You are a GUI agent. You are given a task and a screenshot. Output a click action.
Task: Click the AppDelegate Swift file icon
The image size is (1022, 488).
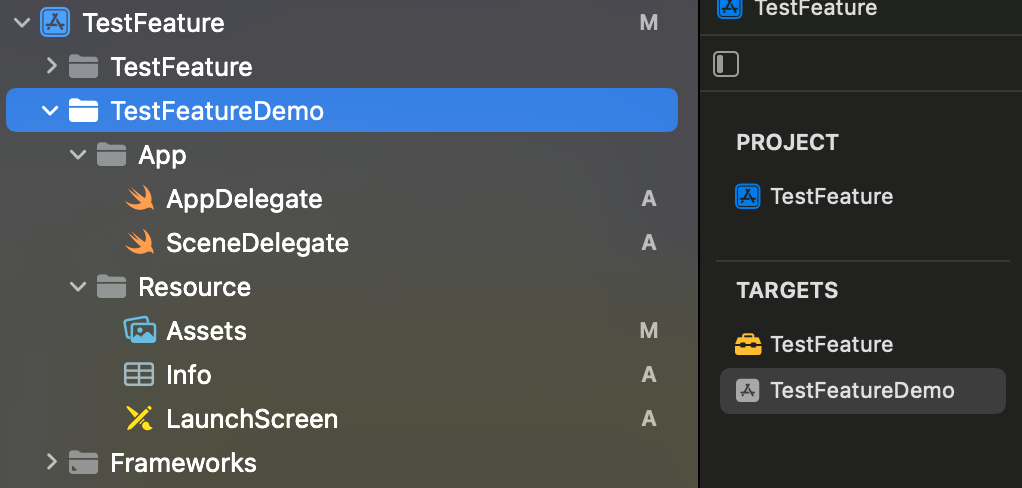[x=139, y=199]
